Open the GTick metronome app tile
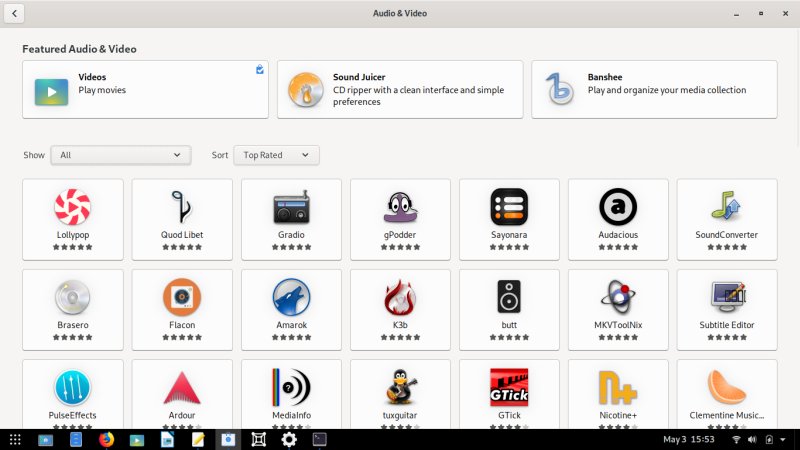This screenshot has height=450, width=800. (x=509, y=394)
